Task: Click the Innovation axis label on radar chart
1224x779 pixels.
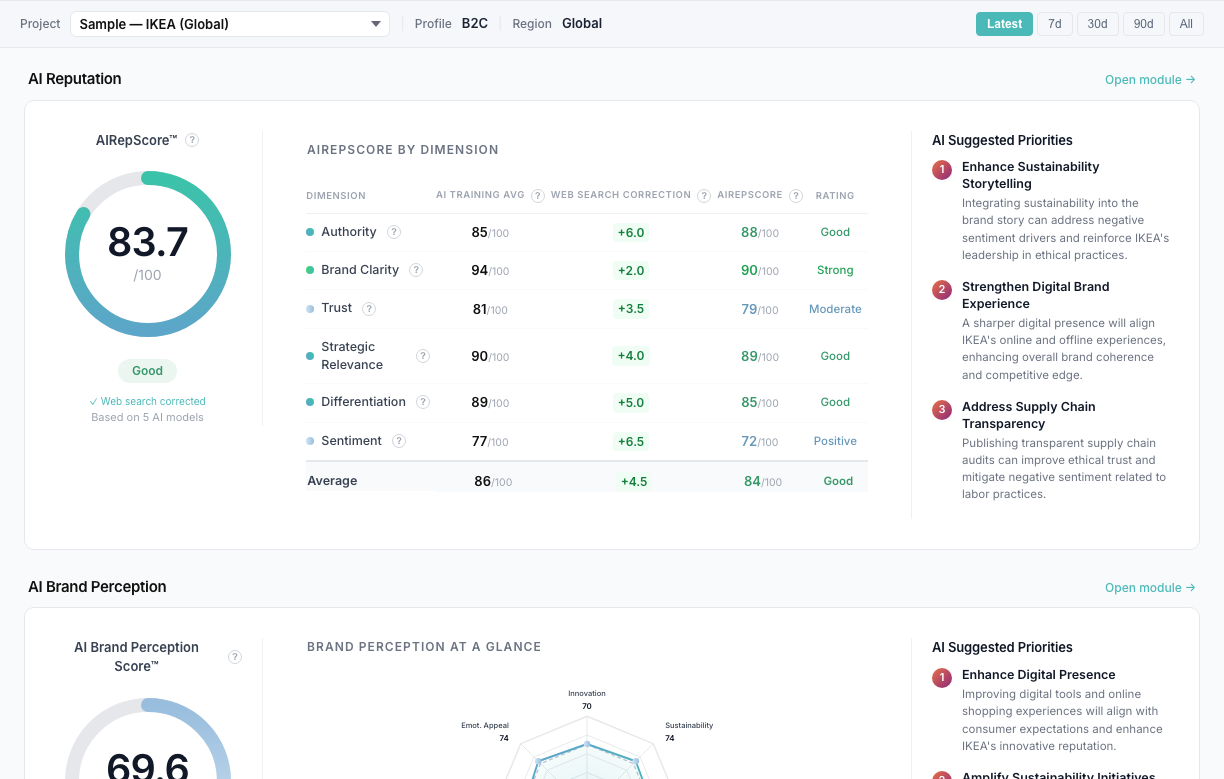Action: pos(587,693)
